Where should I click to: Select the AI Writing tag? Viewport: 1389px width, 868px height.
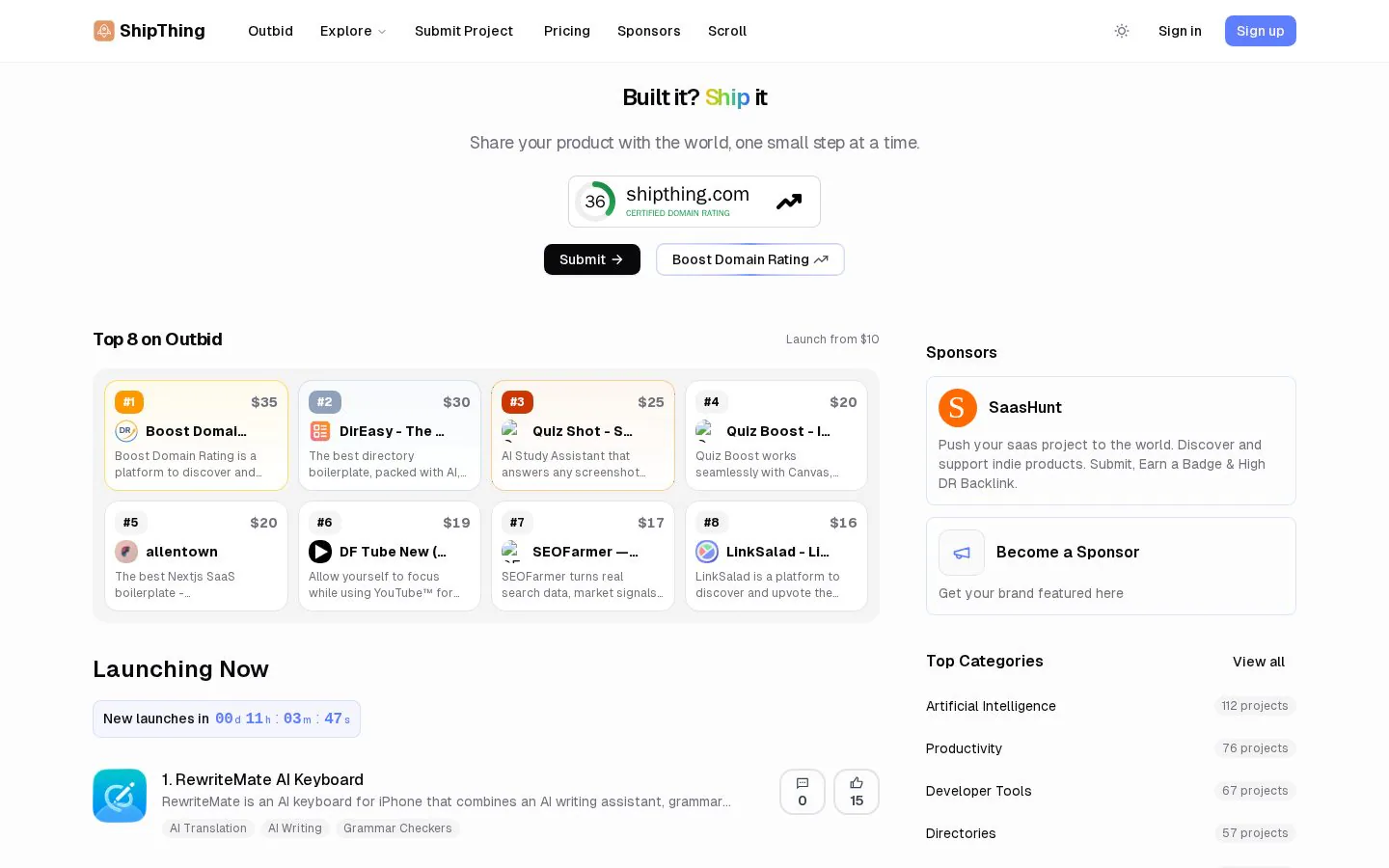tap(295, 828)
